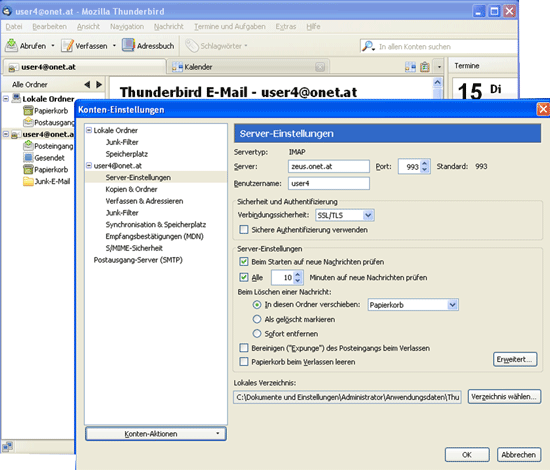Click the new task clipboard icon in tab bar
Viewport: 550px width, 470px height.
click(425, 67)
